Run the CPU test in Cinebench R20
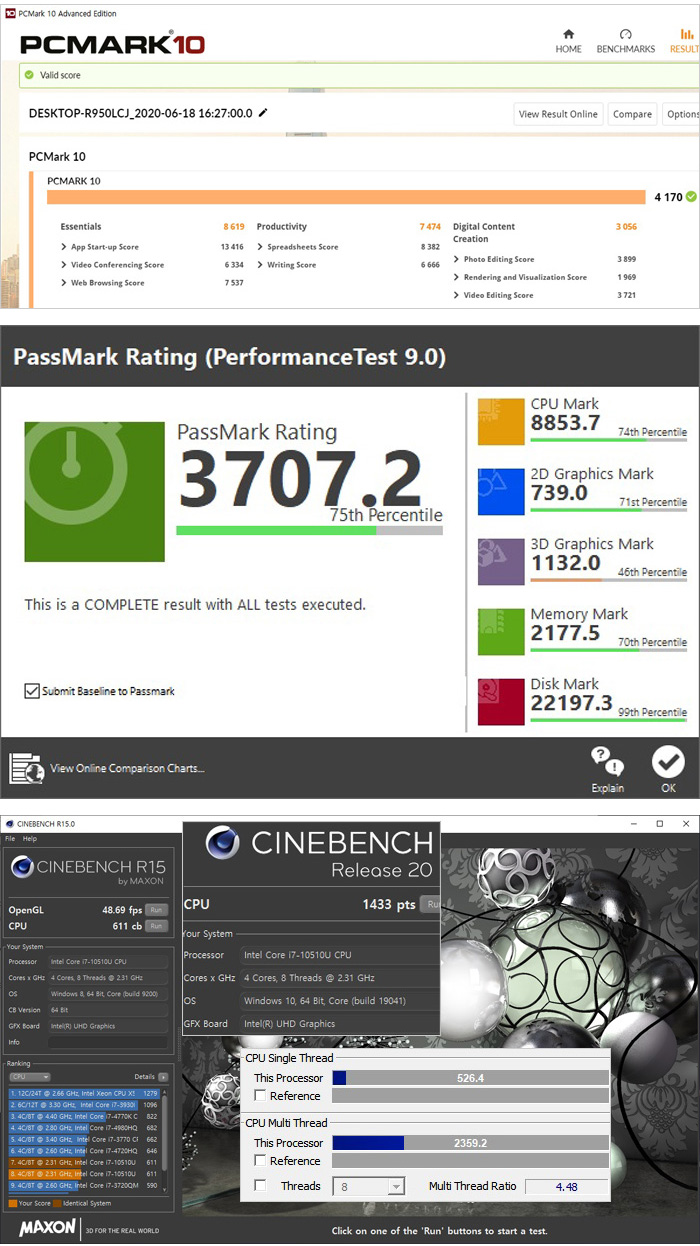Screen dimensions: 700x1246 [431, 904]
